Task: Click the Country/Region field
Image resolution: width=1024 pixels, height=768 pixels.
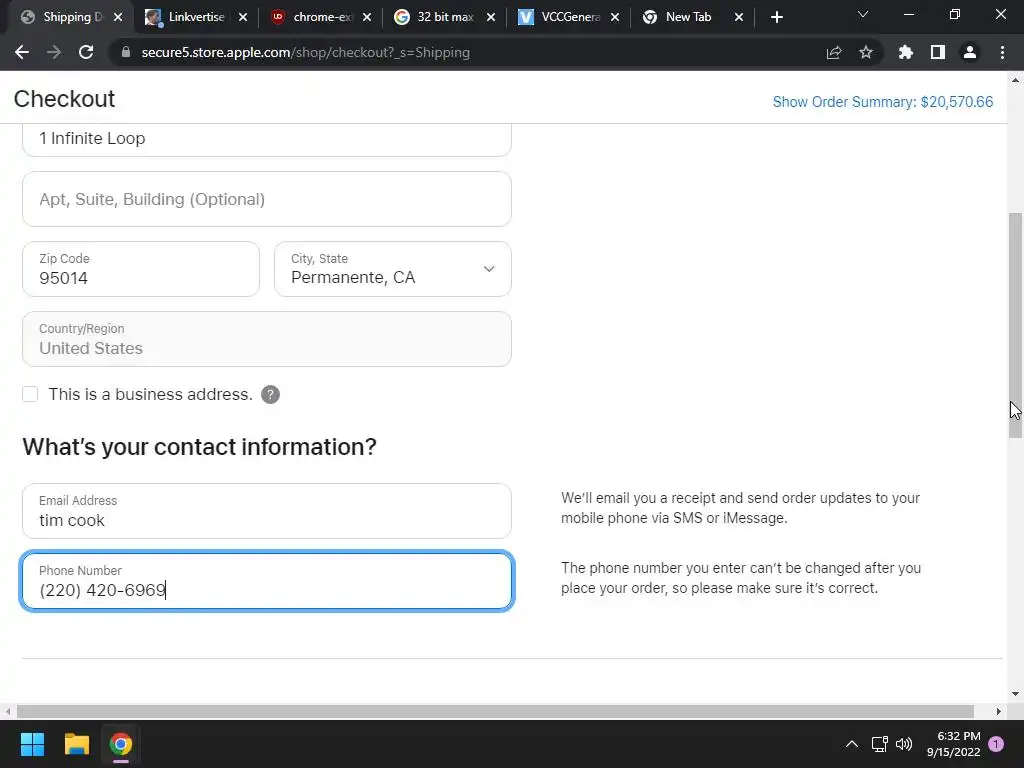Action: [266, 339]
